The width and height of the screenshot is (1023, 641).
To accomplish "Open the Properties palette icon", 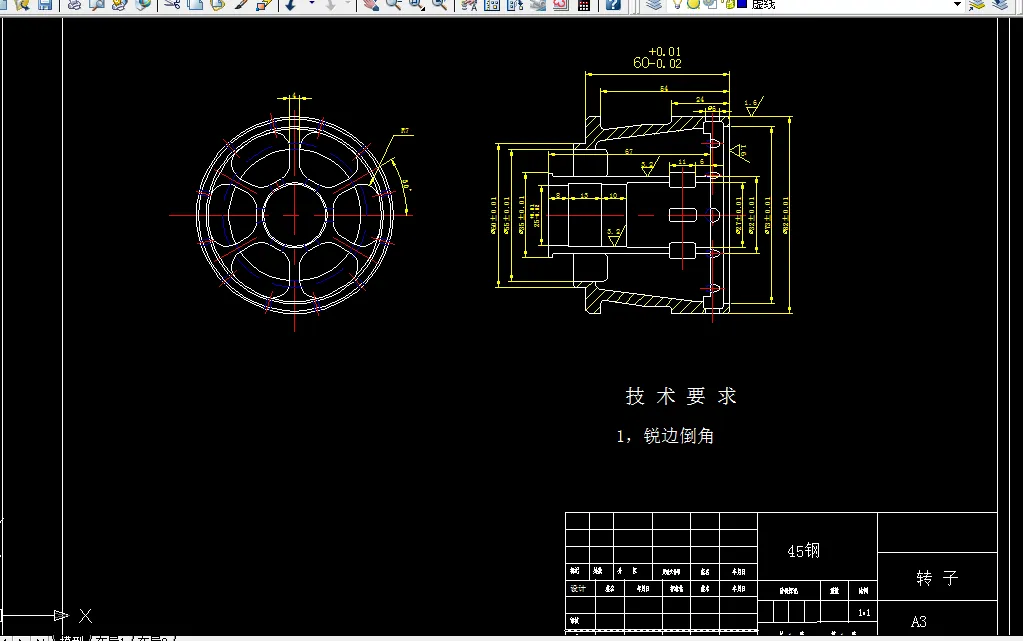I will pyautogui.click(x=469, y=5).
